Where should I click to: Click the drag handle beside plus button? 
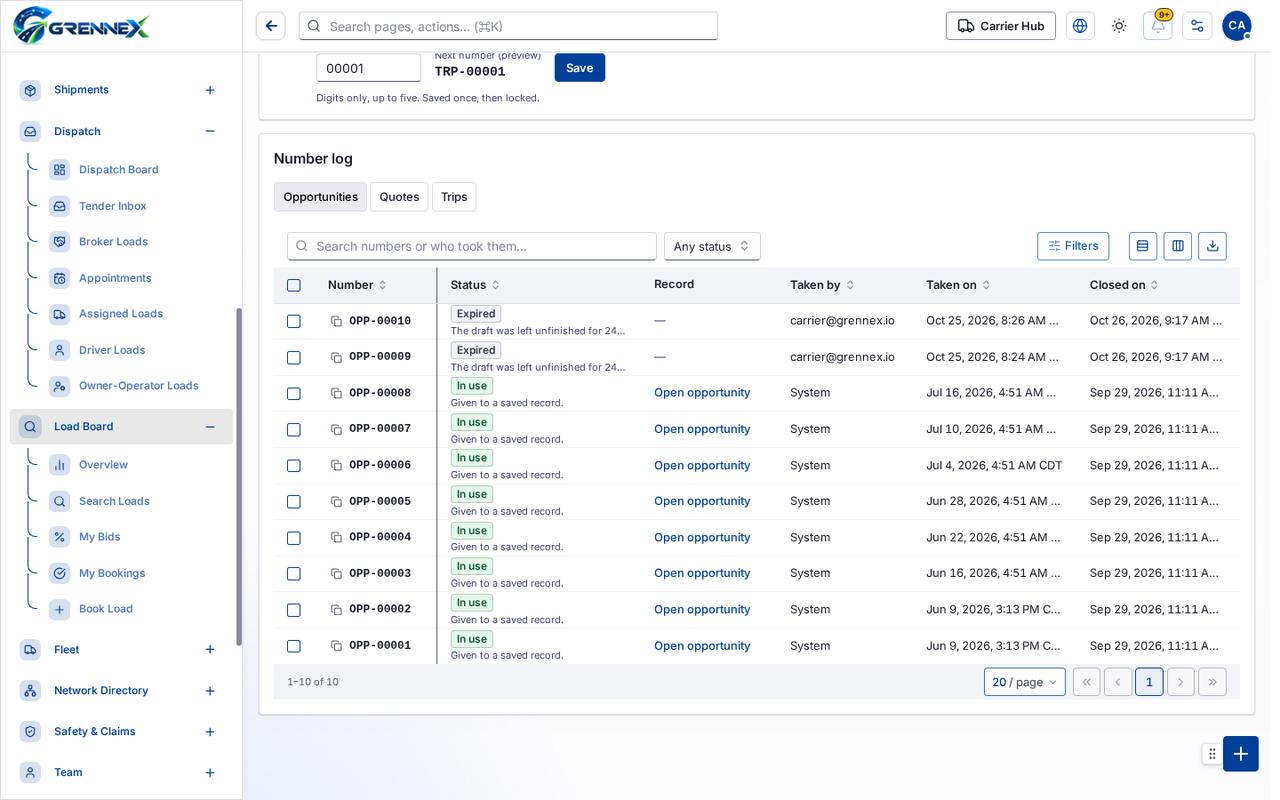click(x=1212, y=754)
